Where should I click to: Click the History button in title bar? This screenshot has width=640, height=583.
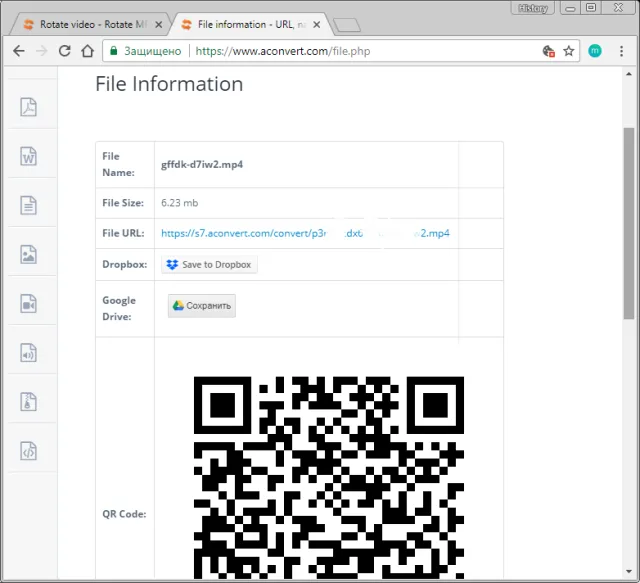pyautogui.click(x=533, y=8)
